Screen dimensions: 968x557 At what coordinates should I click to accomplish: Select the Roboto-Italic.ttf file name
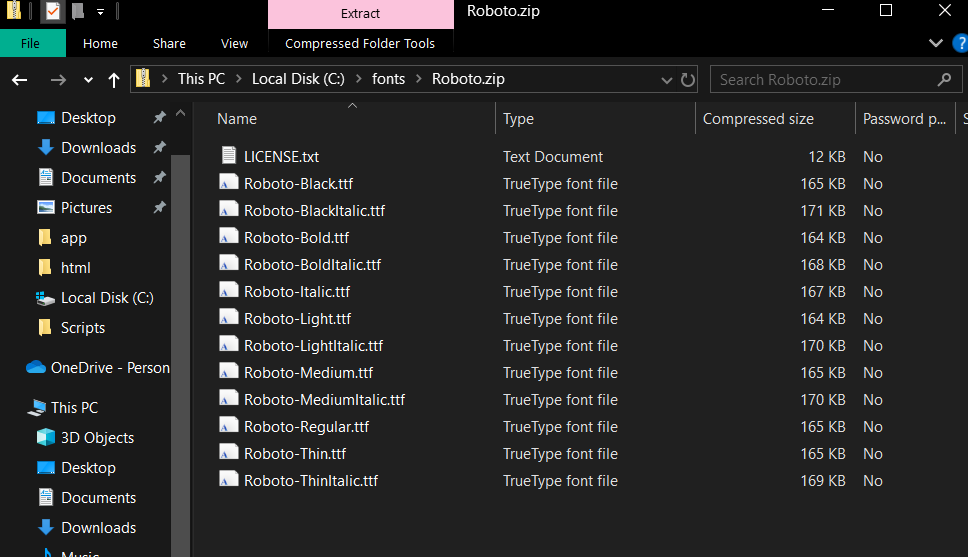(x=297, y=291)
